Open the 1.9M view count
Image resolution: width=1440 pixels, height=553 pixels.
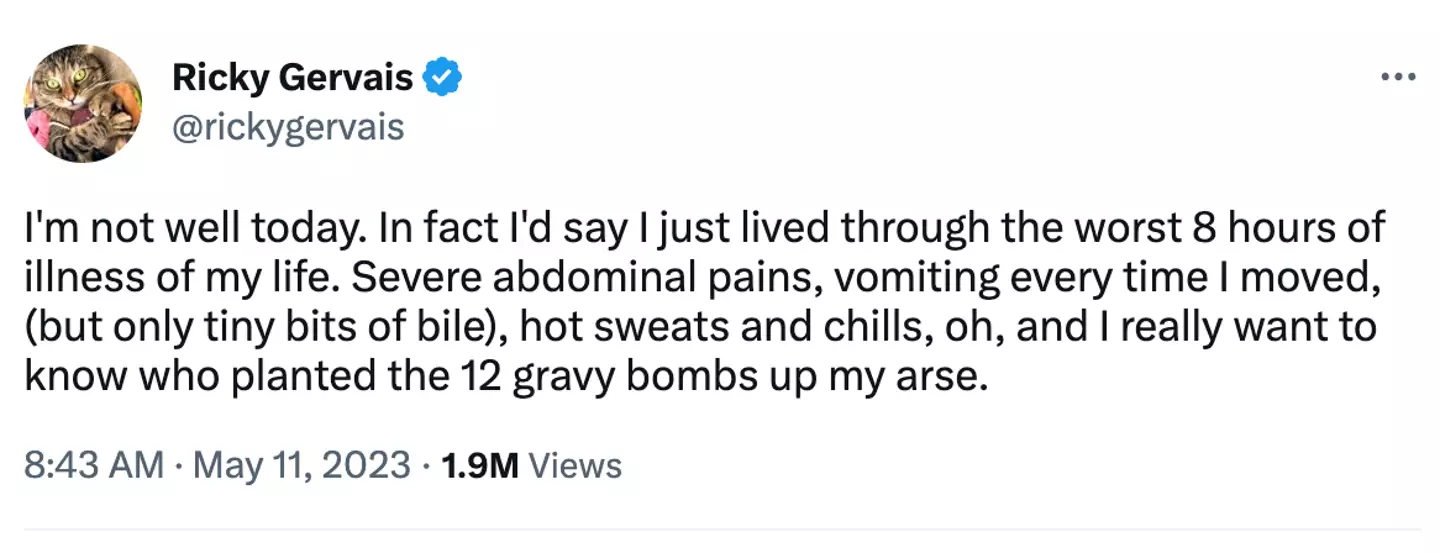coord(479,466)
